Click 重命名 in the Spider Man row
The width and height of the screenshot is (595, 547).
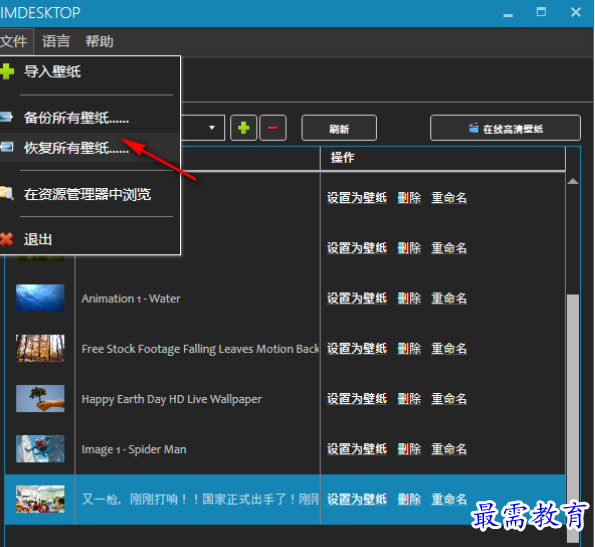[x=449, y=449]
